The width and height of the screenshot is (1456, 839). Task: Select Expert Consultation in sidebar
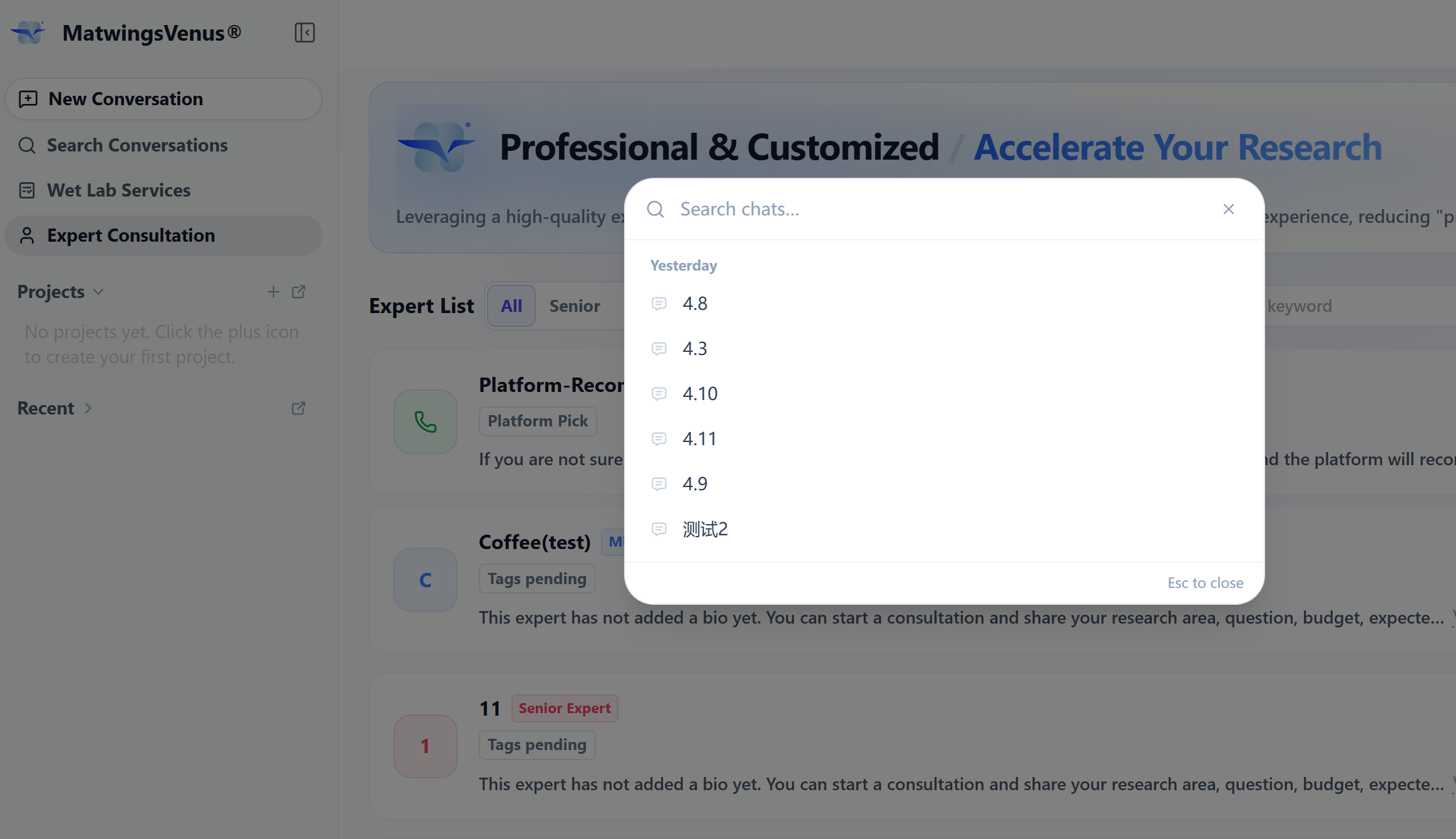tap(163, 235)
